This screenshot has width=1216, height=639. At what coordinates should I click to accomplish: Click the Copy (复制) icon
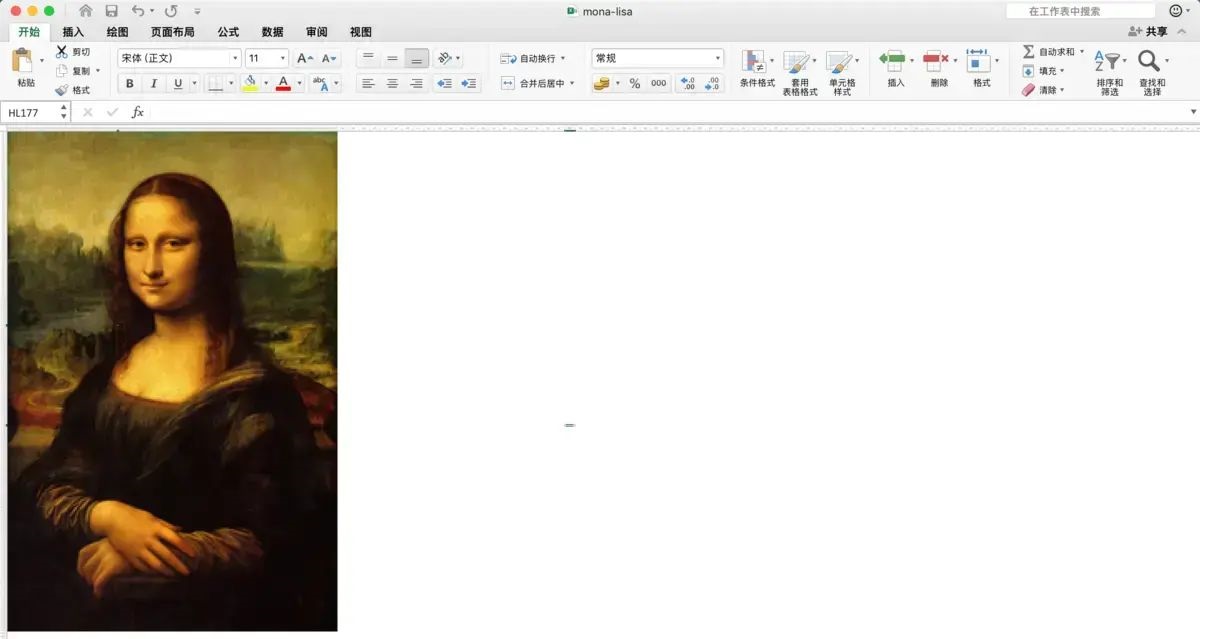(62, 71)
